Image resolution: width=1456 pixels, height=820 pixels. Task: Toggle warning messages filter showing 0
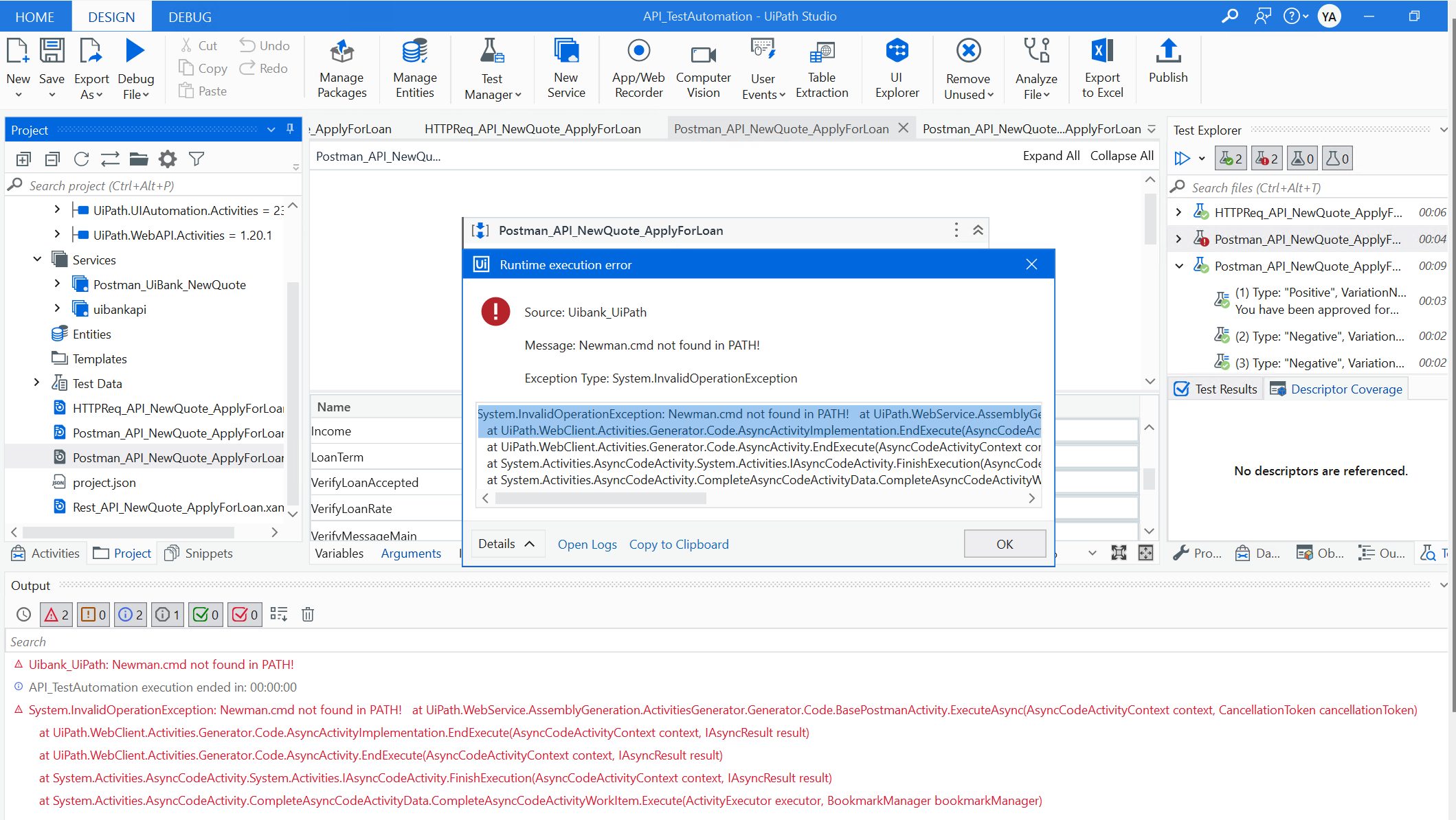click(x=93, y=615)
